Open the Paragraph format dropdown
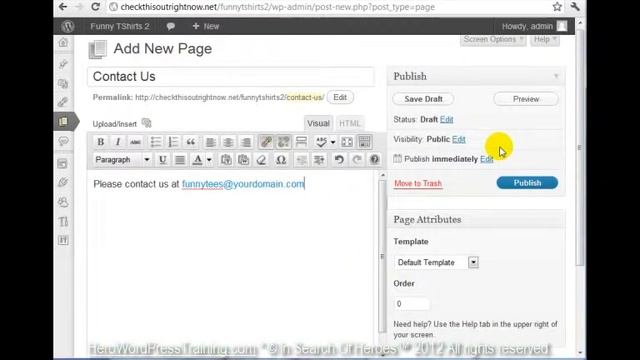Image resolution: width=640 pixels, height=360 pixels. coord(122,160)
